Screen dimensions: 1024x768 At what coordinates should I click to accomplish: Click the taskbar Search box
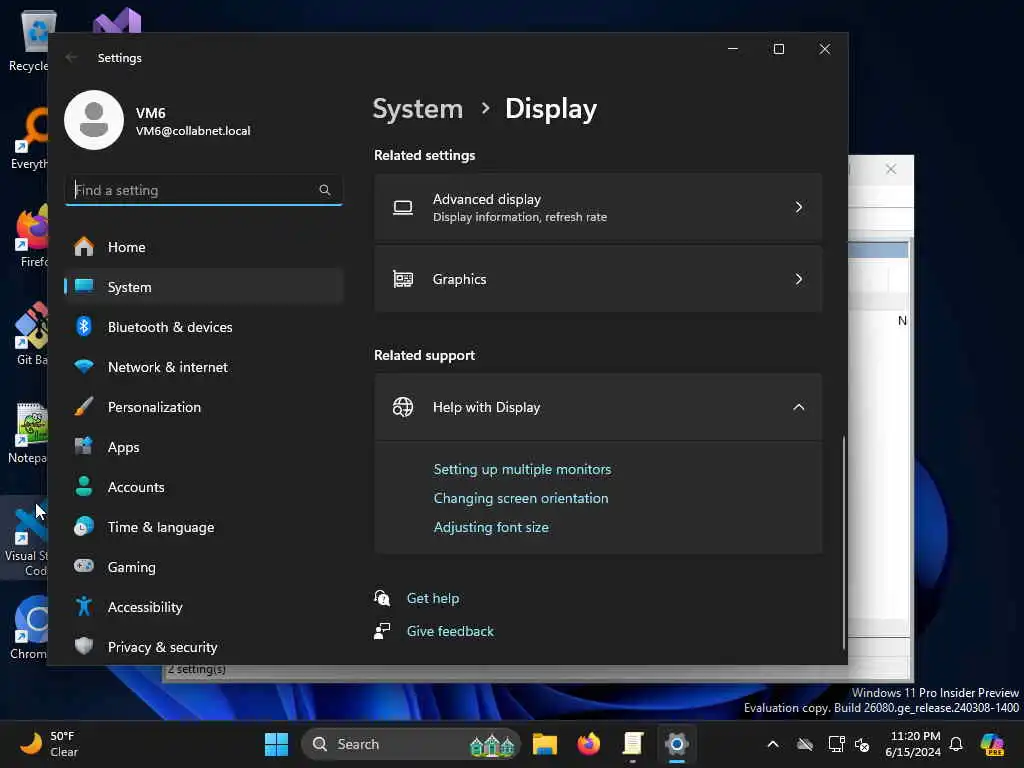coord(410,744)
